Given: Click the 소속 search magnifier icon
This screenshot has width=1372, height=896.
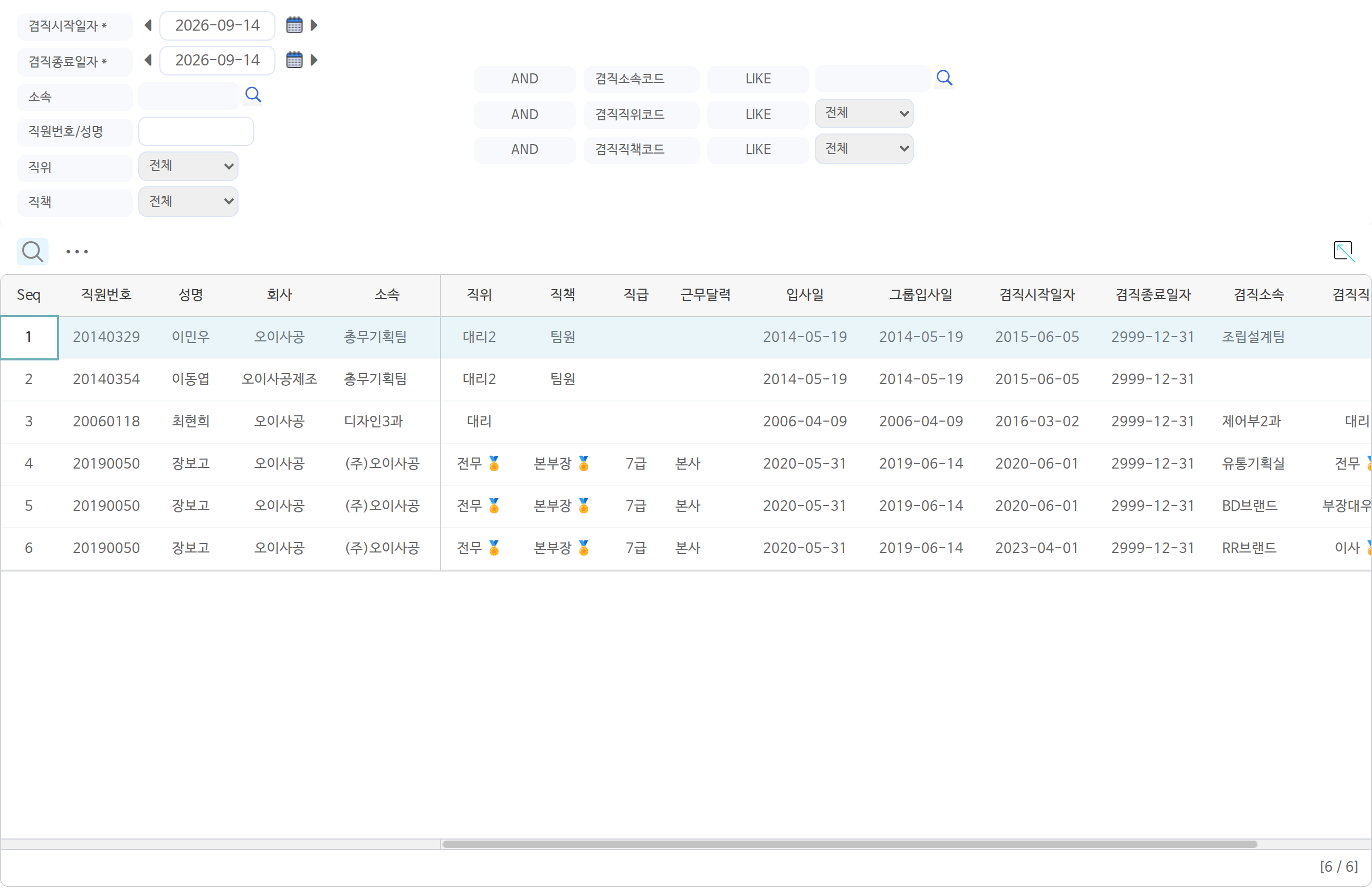Looking at the screenshot, I should pyautogui.click(x=253, y=94).
